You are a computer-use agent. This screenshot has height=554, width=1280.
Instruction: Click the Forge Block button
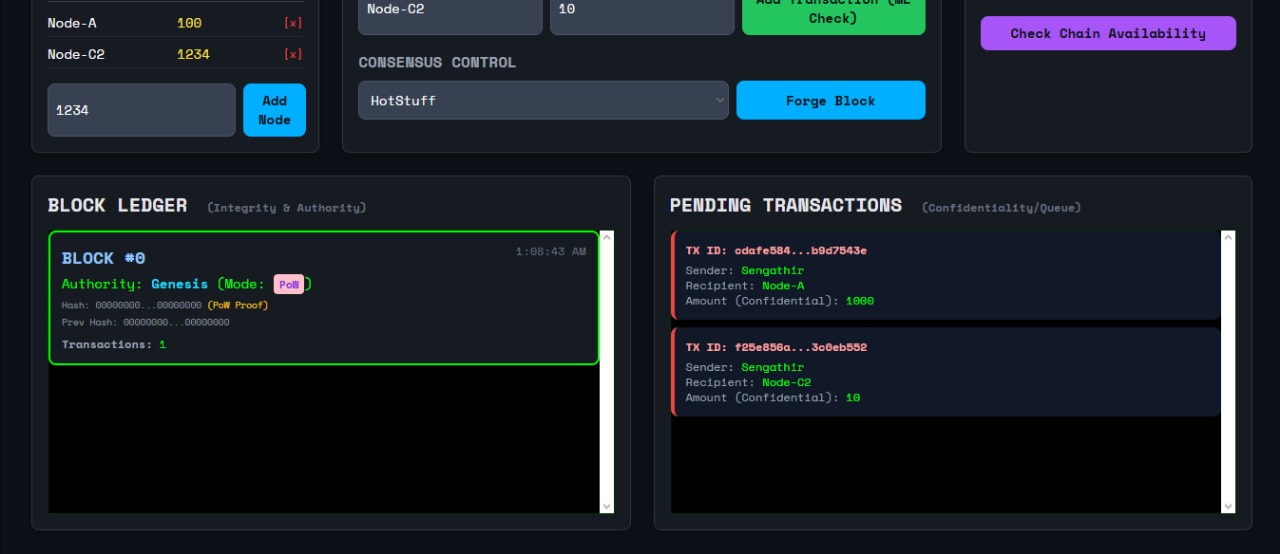[x=830, y=100]
